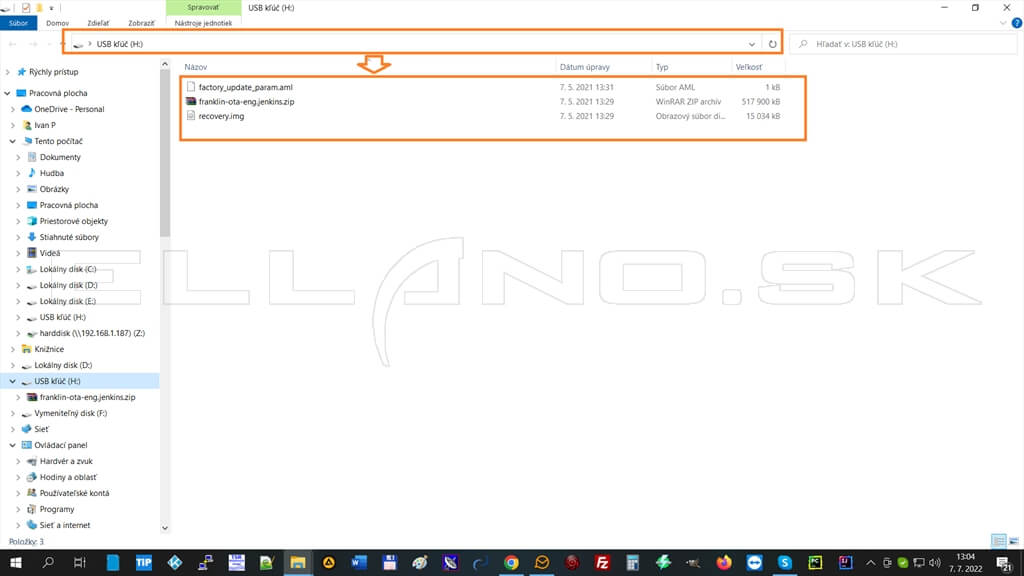Open the Hudba folder

point(52,173)
